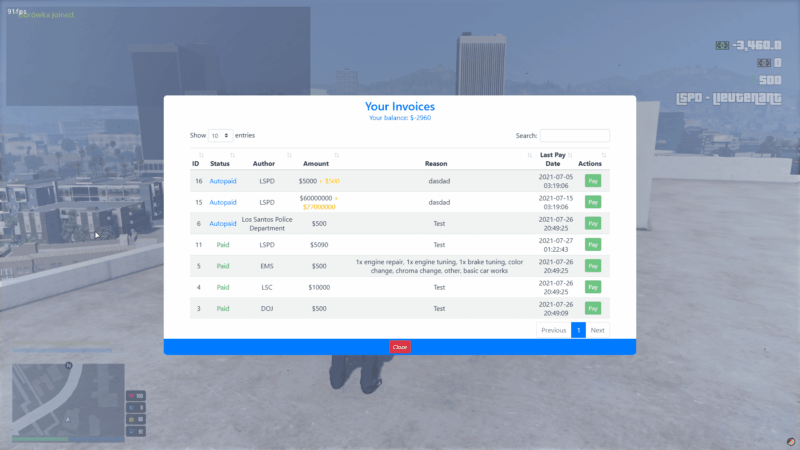Screen dimensions: 800x450
Task: Open the entries-per-page dropdown
Action: click(x=220, y=136)
